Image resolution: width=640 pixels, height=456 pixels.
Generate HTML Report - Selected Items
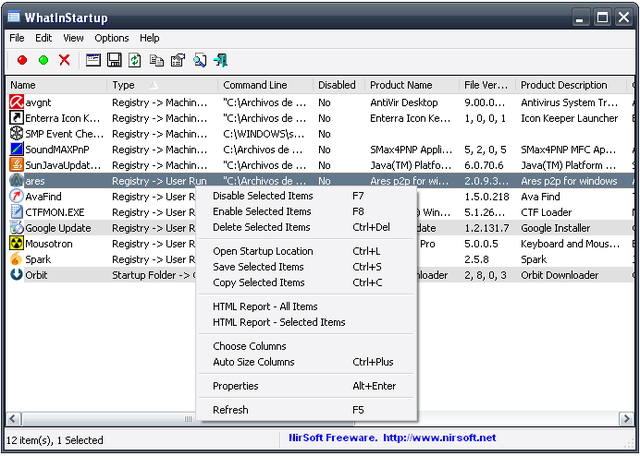pyautogui.click(x=307, y=322)
